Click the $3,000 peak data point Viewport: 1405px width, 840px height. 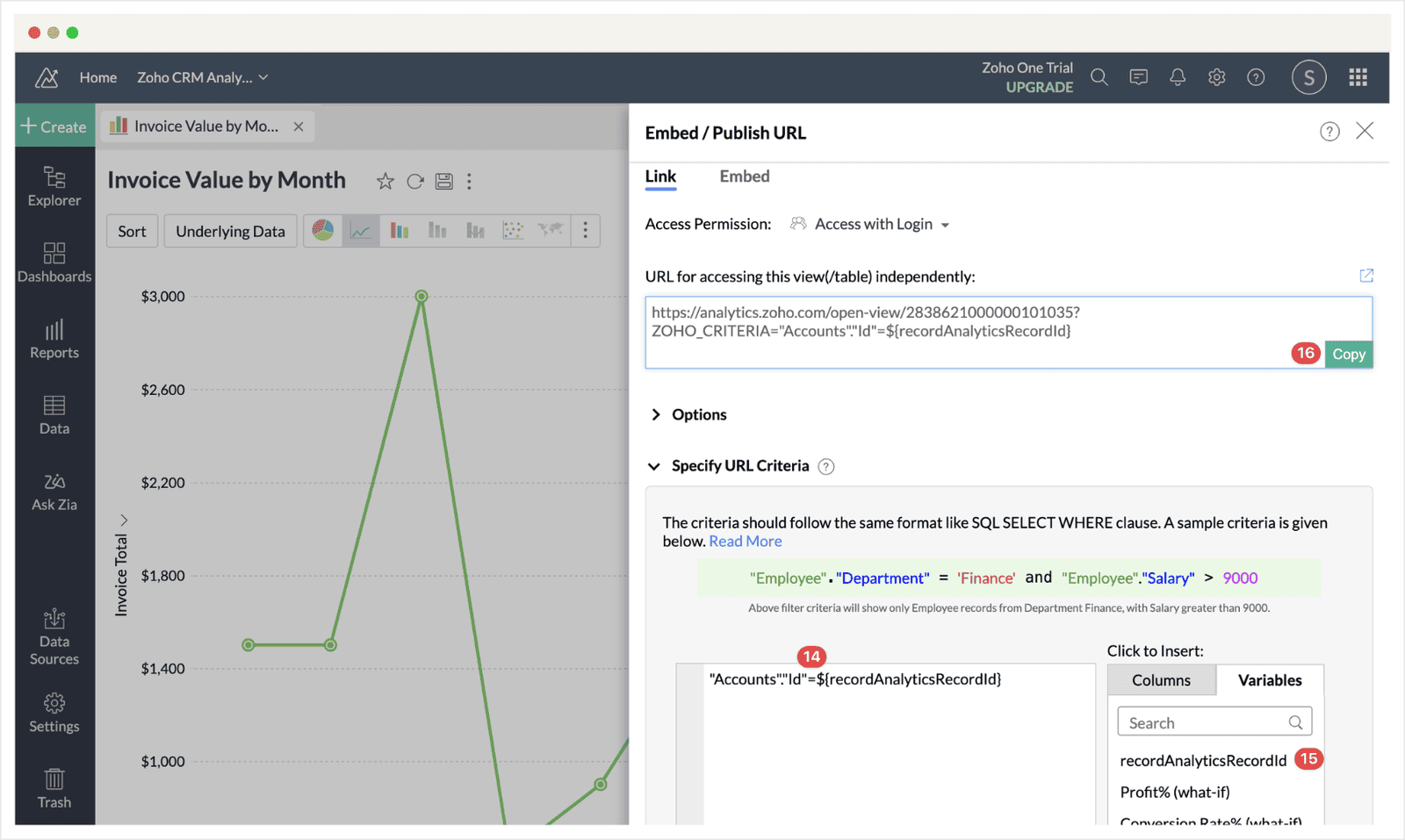421,297
